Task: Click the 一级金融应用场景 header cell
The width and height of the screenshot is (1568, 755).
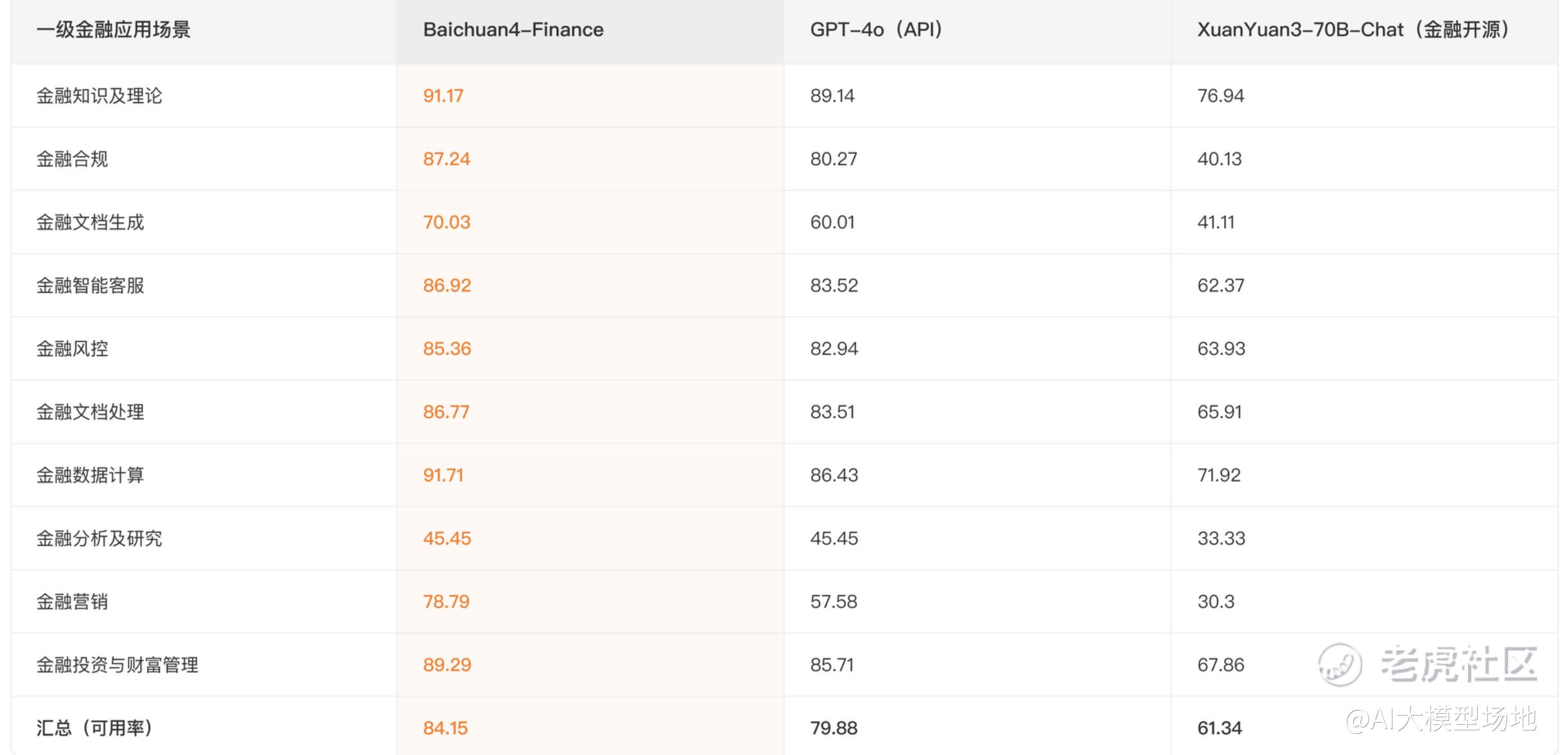Action: point(113,30)
